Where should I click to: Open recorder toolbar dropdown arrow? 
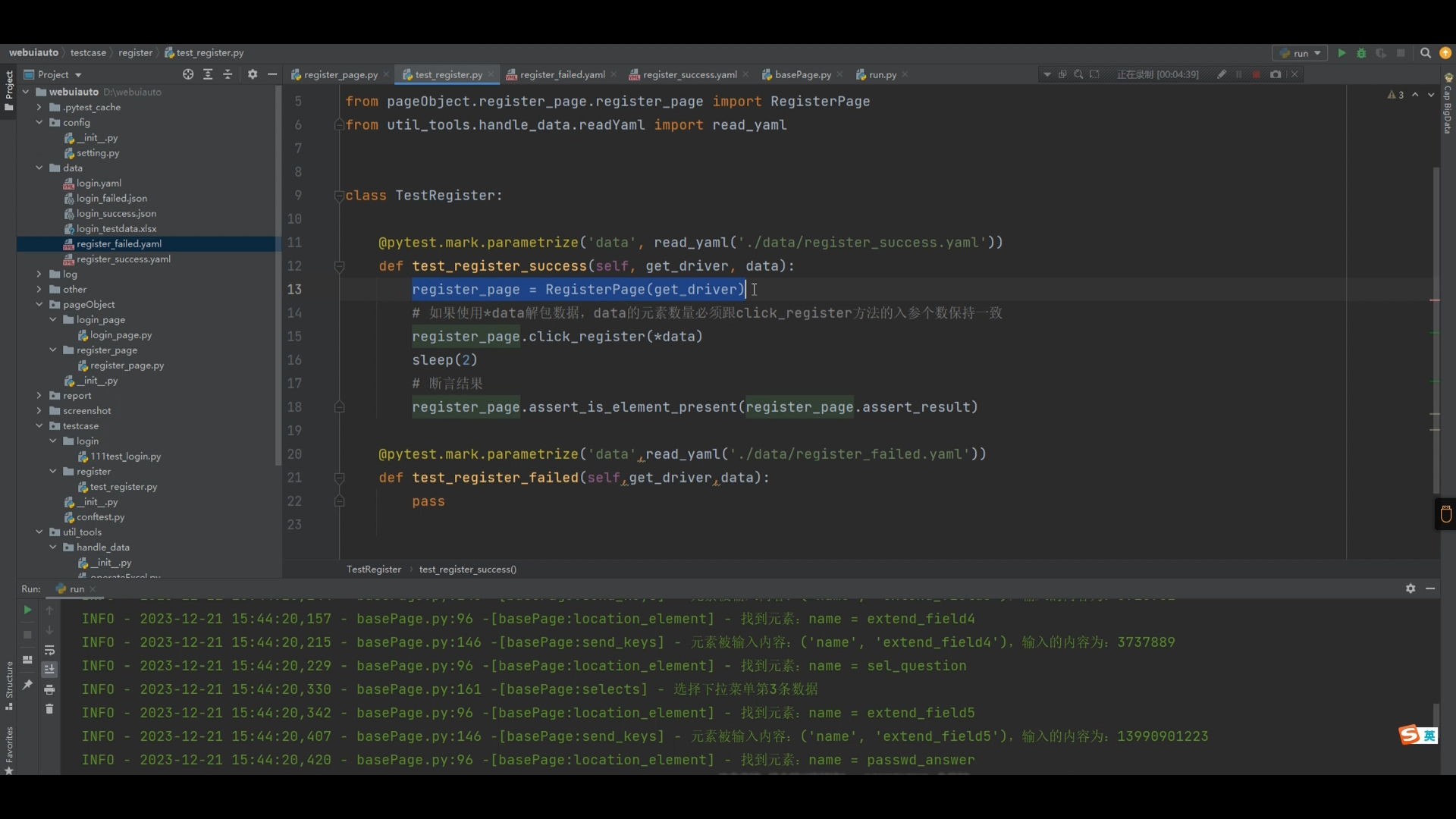pyautogui.click(x=1047, y=74)
